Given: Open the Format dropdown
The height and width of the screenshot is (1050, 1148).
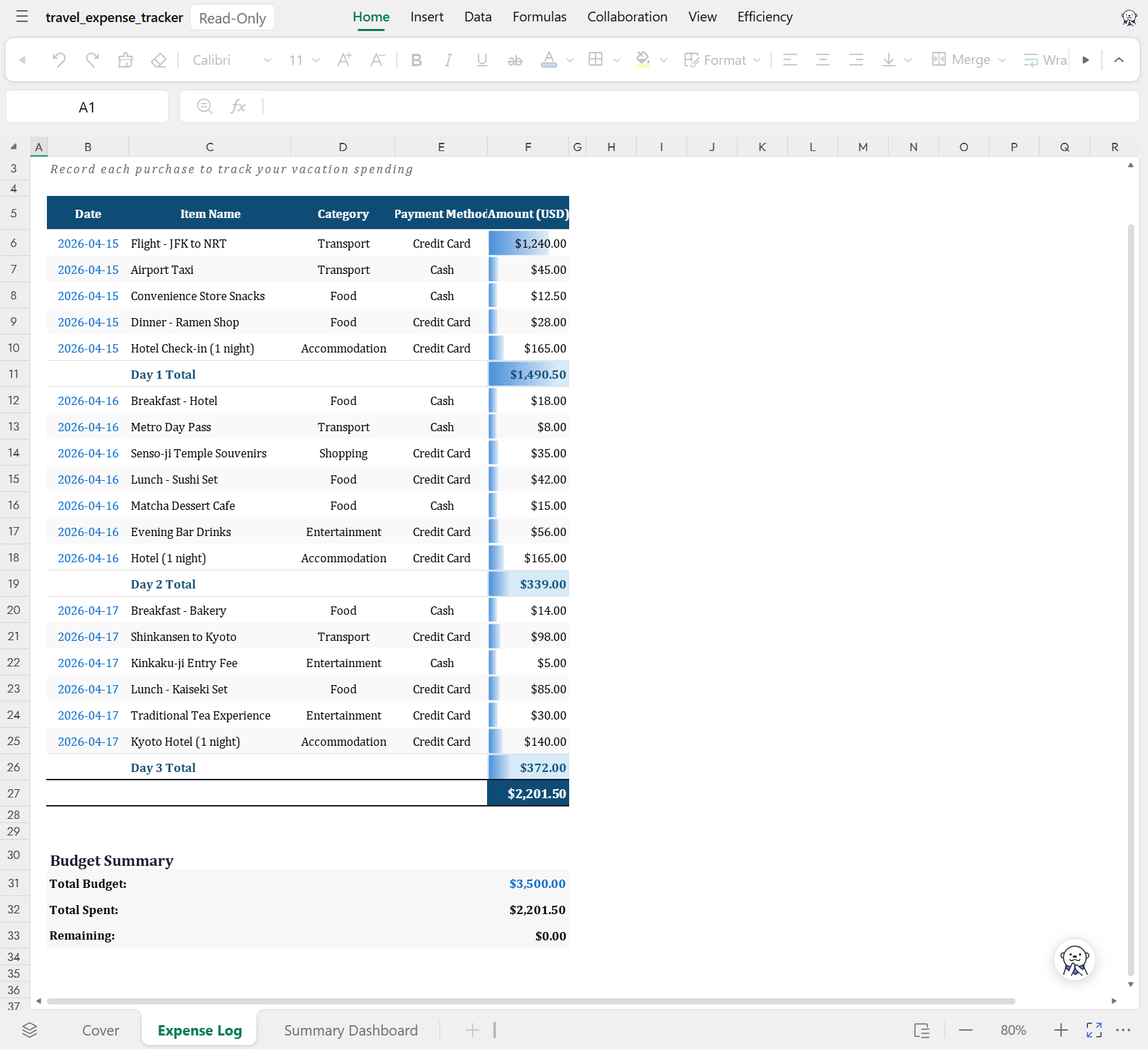Looking at the screenshot, I should click(722, 60).
